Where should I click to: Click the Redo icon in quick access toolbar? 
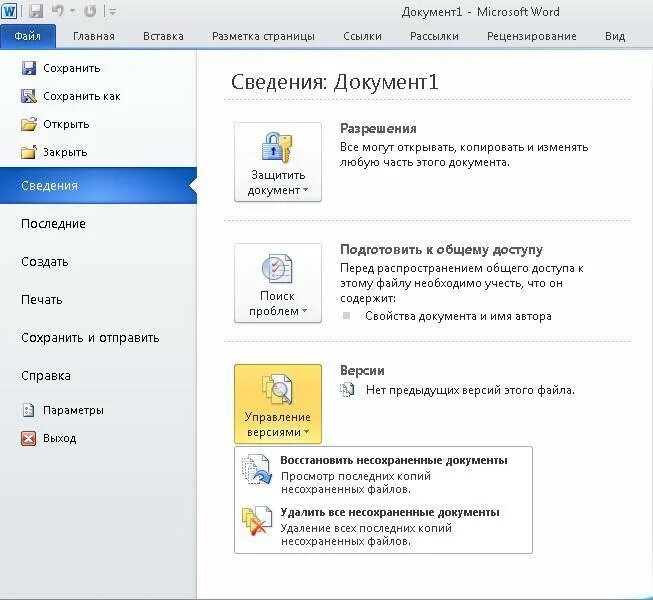[x=90, y=11]
